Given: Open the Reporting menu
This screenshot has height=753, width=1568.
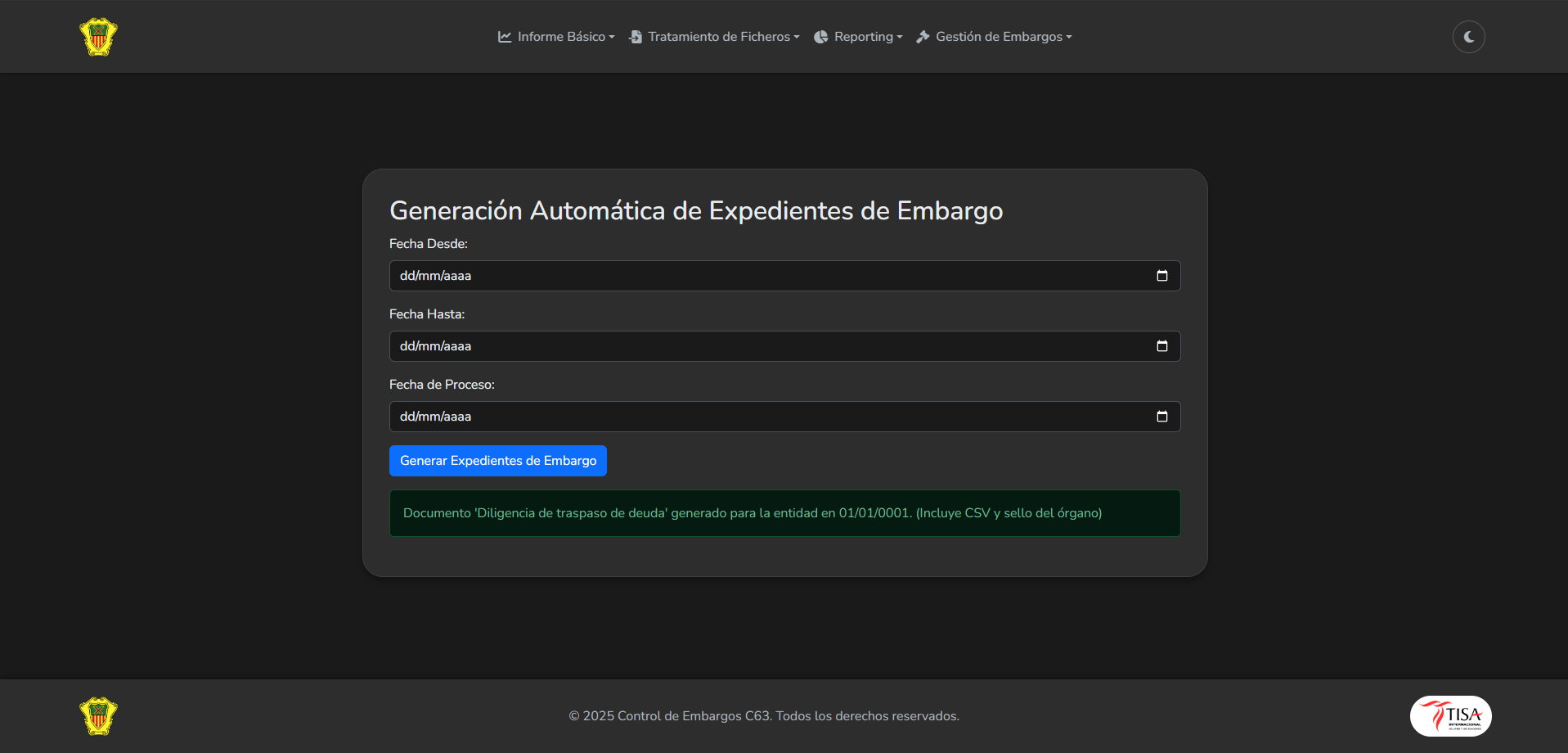Looking at the screenshot, I should click(863, 37).
